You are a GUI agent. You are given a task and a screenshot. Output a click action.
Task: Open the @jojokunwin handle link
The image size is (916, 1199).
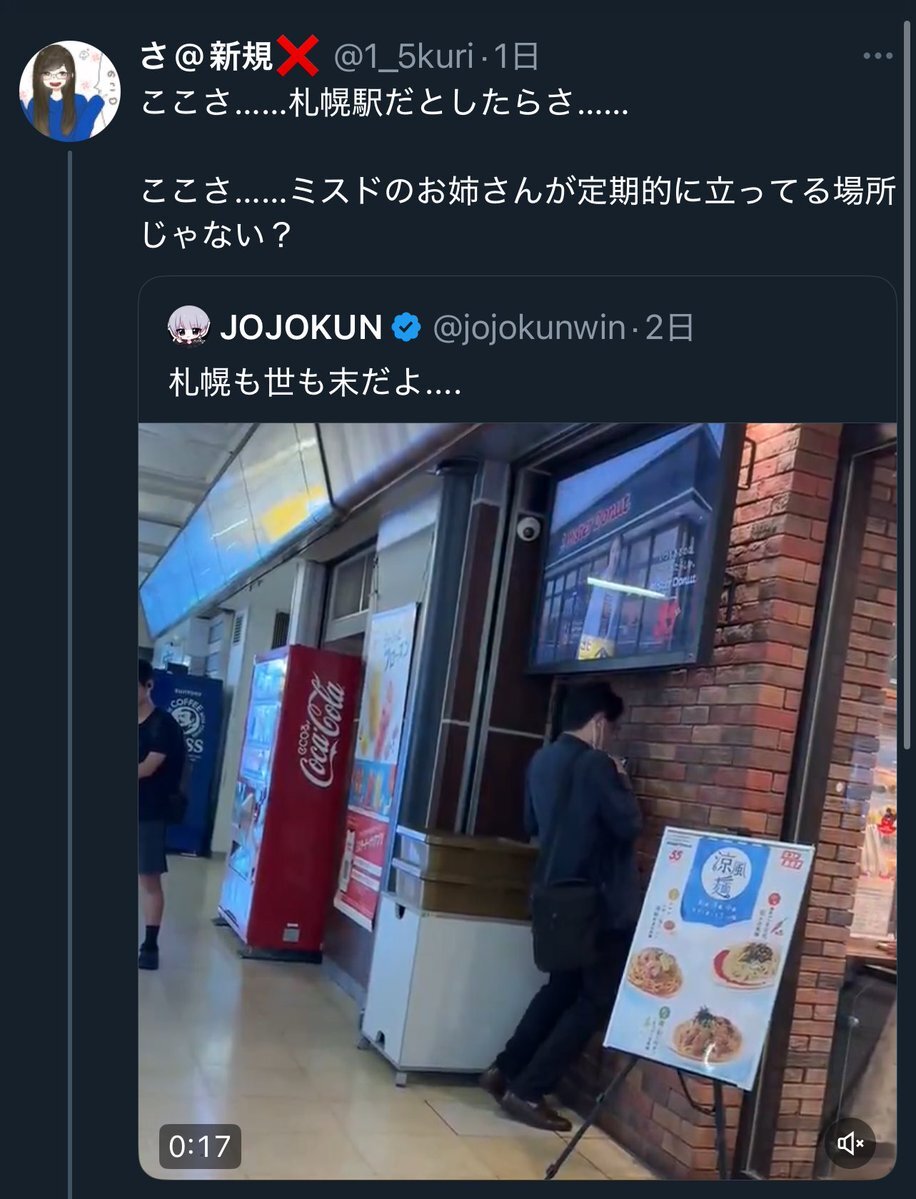click(529, 328)
